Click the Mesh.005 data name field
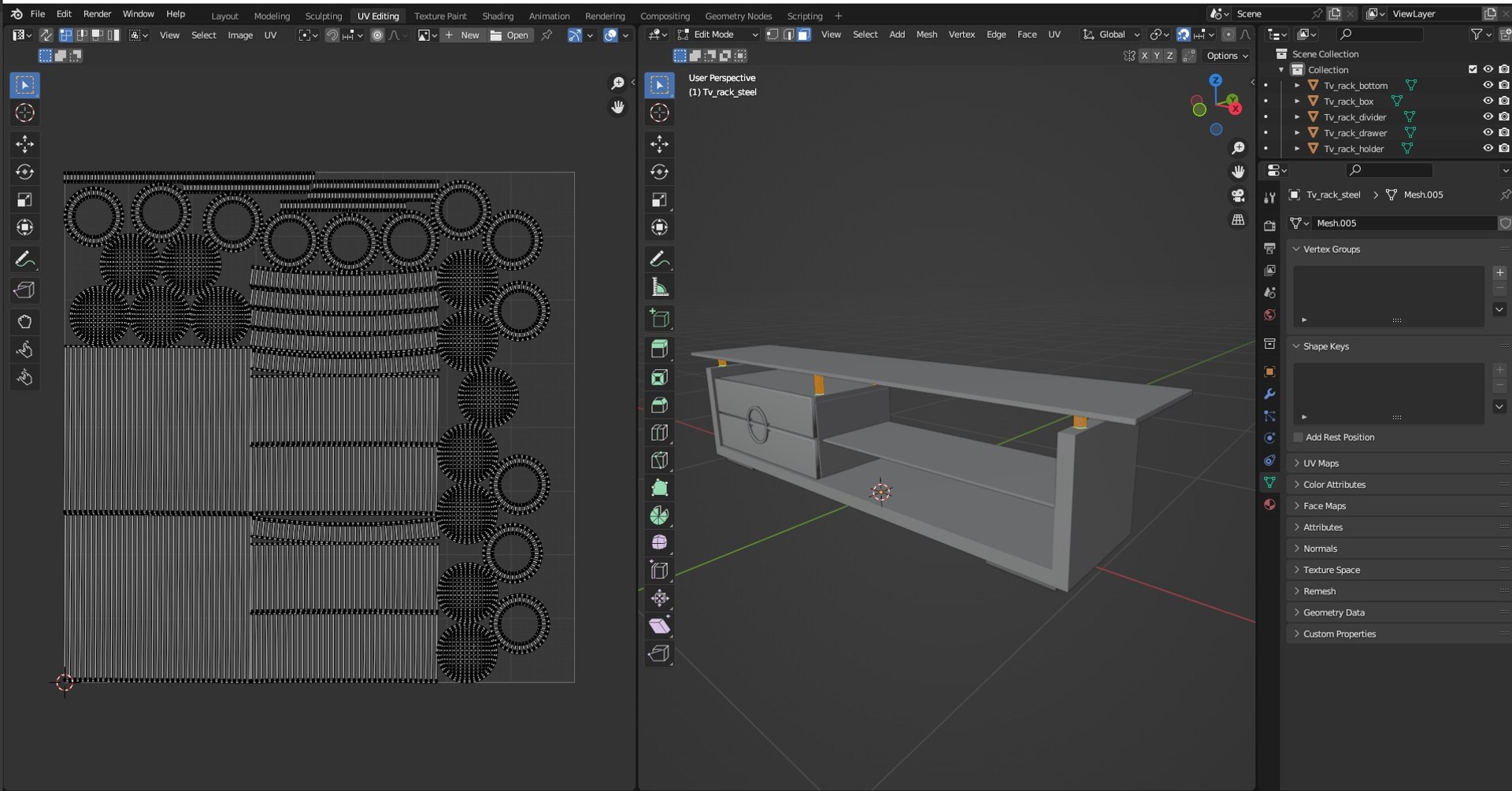The height and width of the screenshot is (791, 1512). click(x=1404, y=223)
